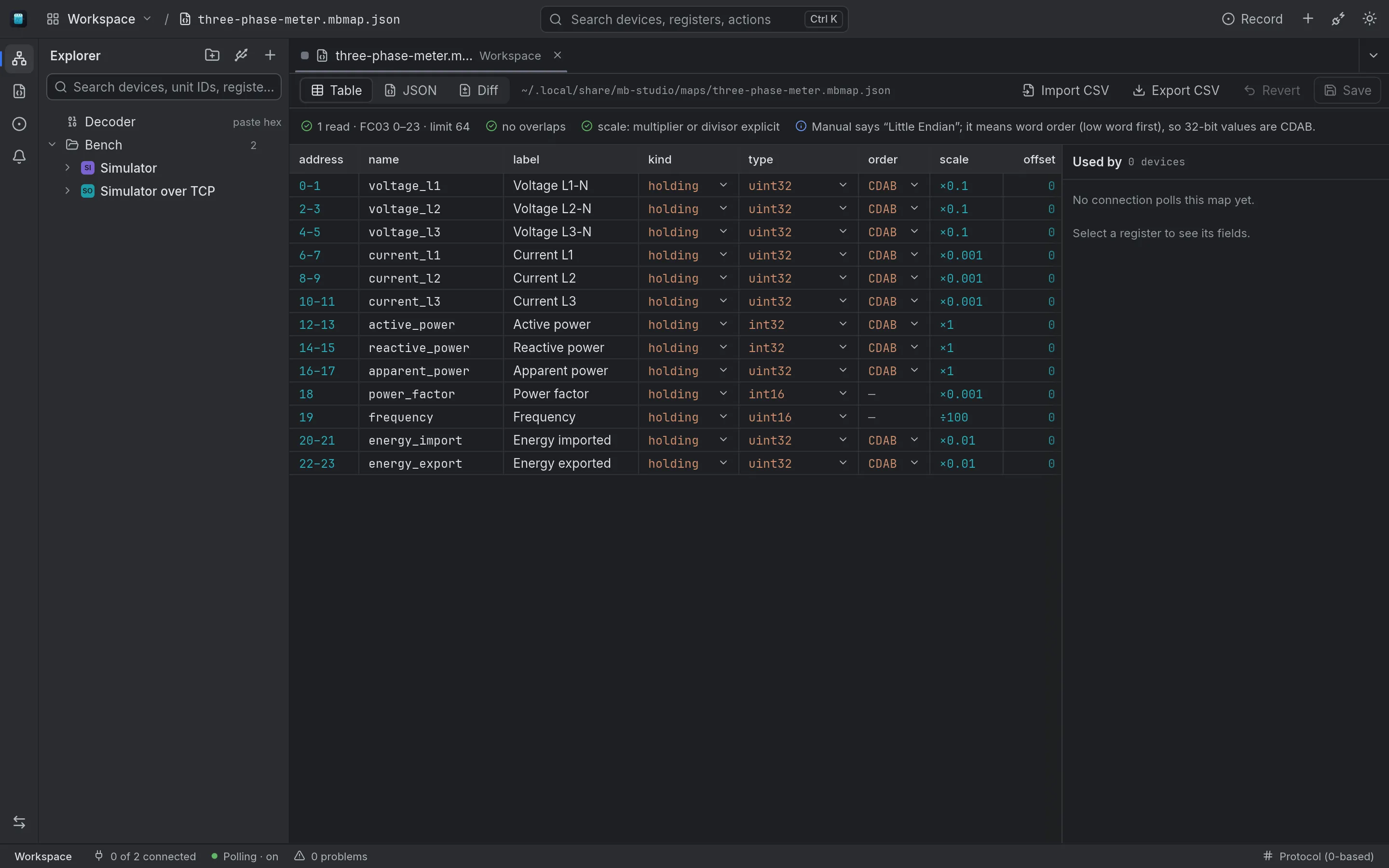Click the energy_import name cell
1389x868 pixels.
coord(431,440)
